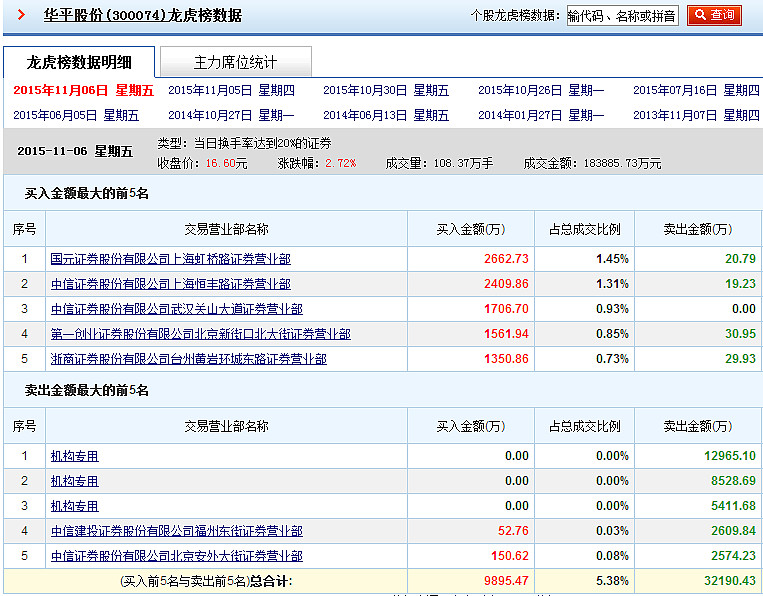Open 浙商证券台州黄岩环城东路营业部 link
The image size is (763, 596).
(188, 359)
